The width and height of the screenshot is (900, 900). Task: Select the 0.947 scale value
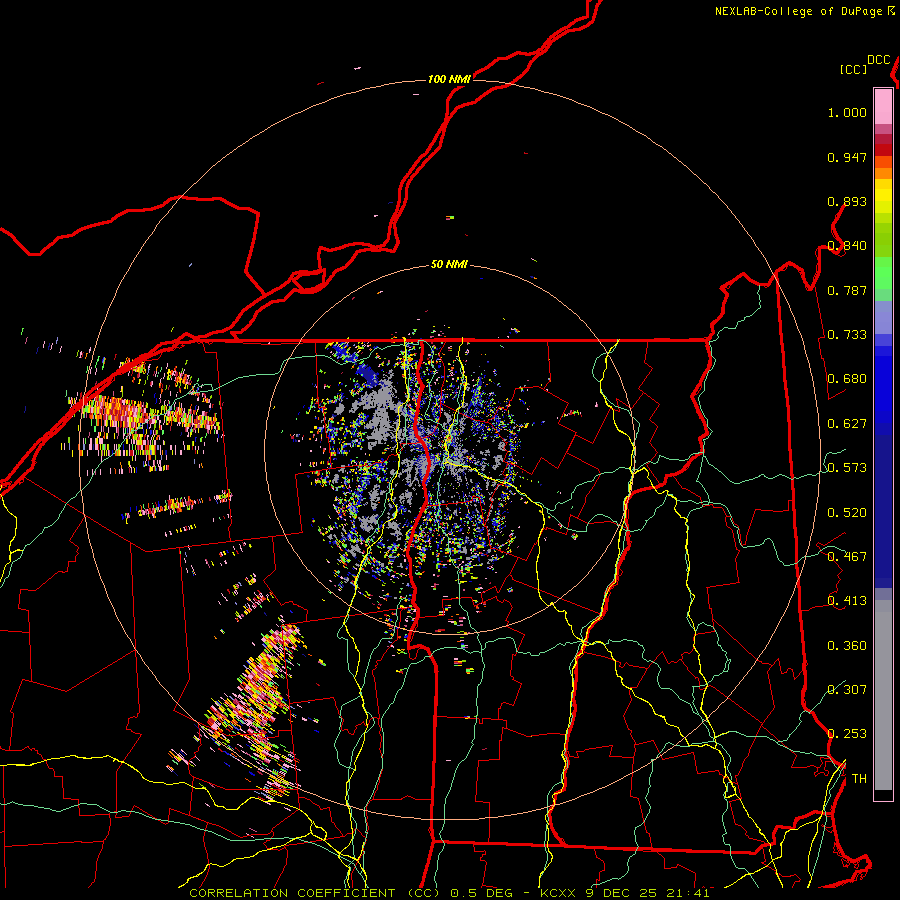tap(847, 157)
